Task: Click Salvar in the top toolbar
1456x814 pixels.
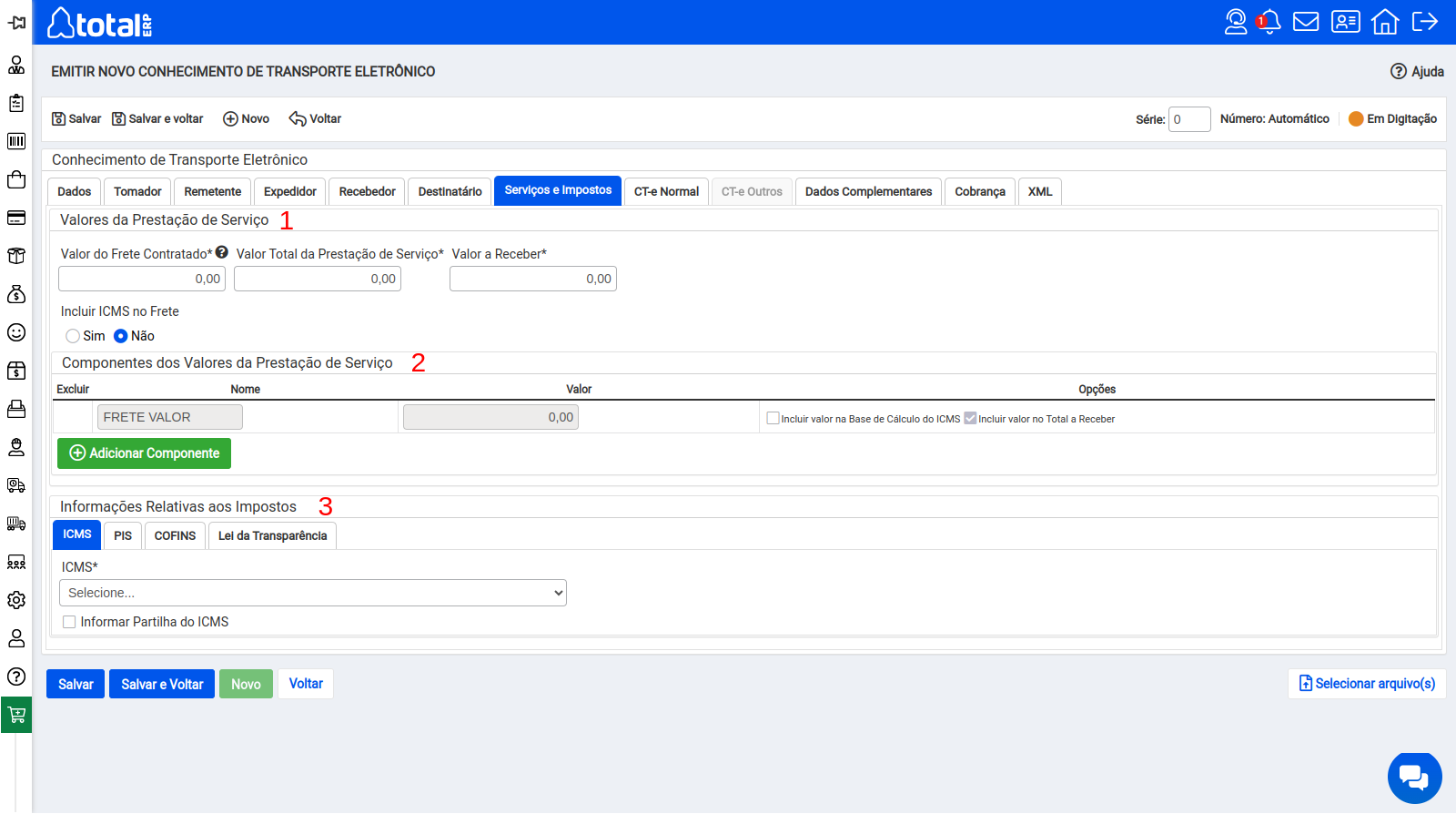Action: (x=76, y=118)
